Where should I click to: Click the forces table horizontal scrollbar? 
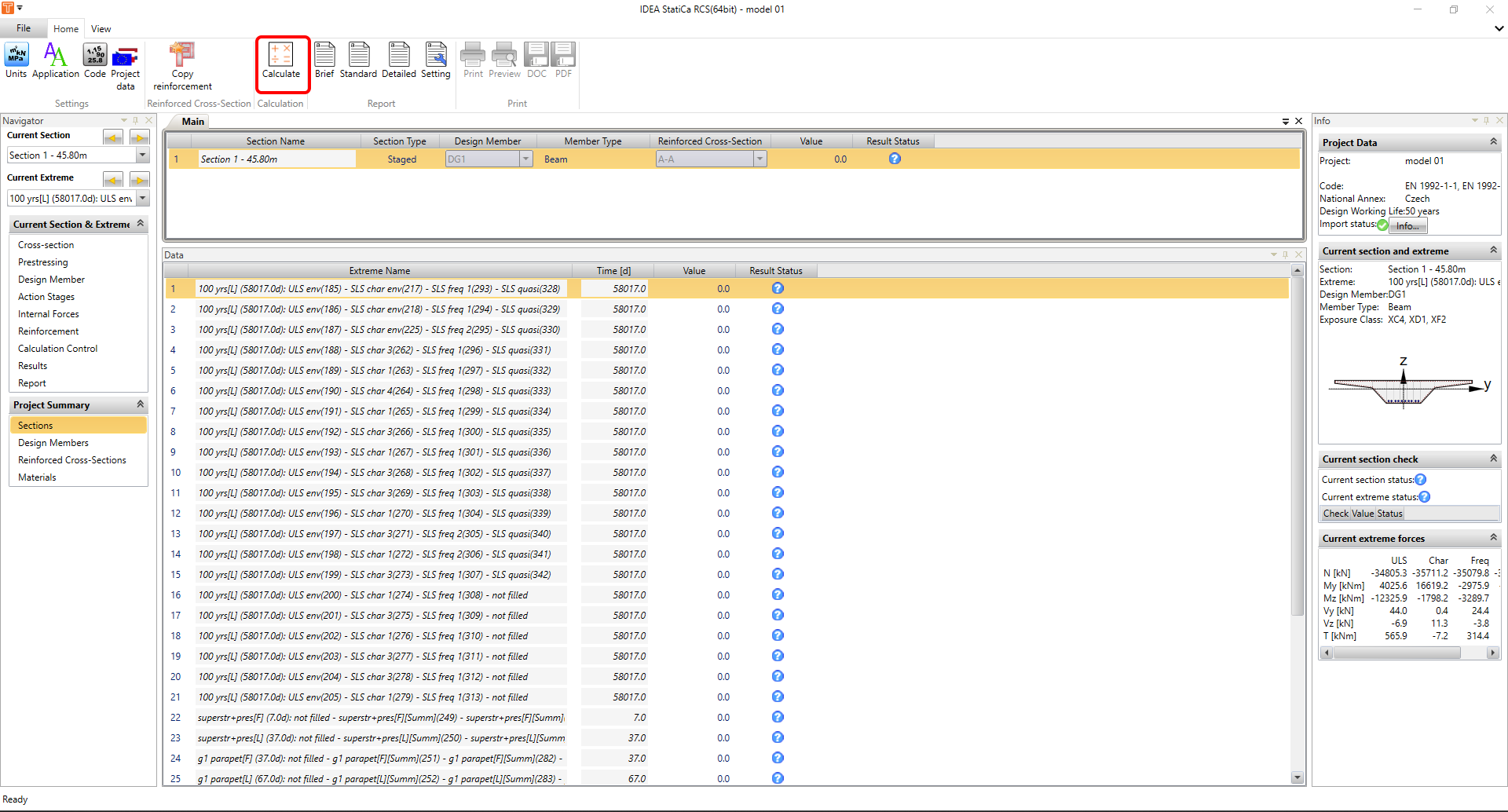tap(1396, 653)
